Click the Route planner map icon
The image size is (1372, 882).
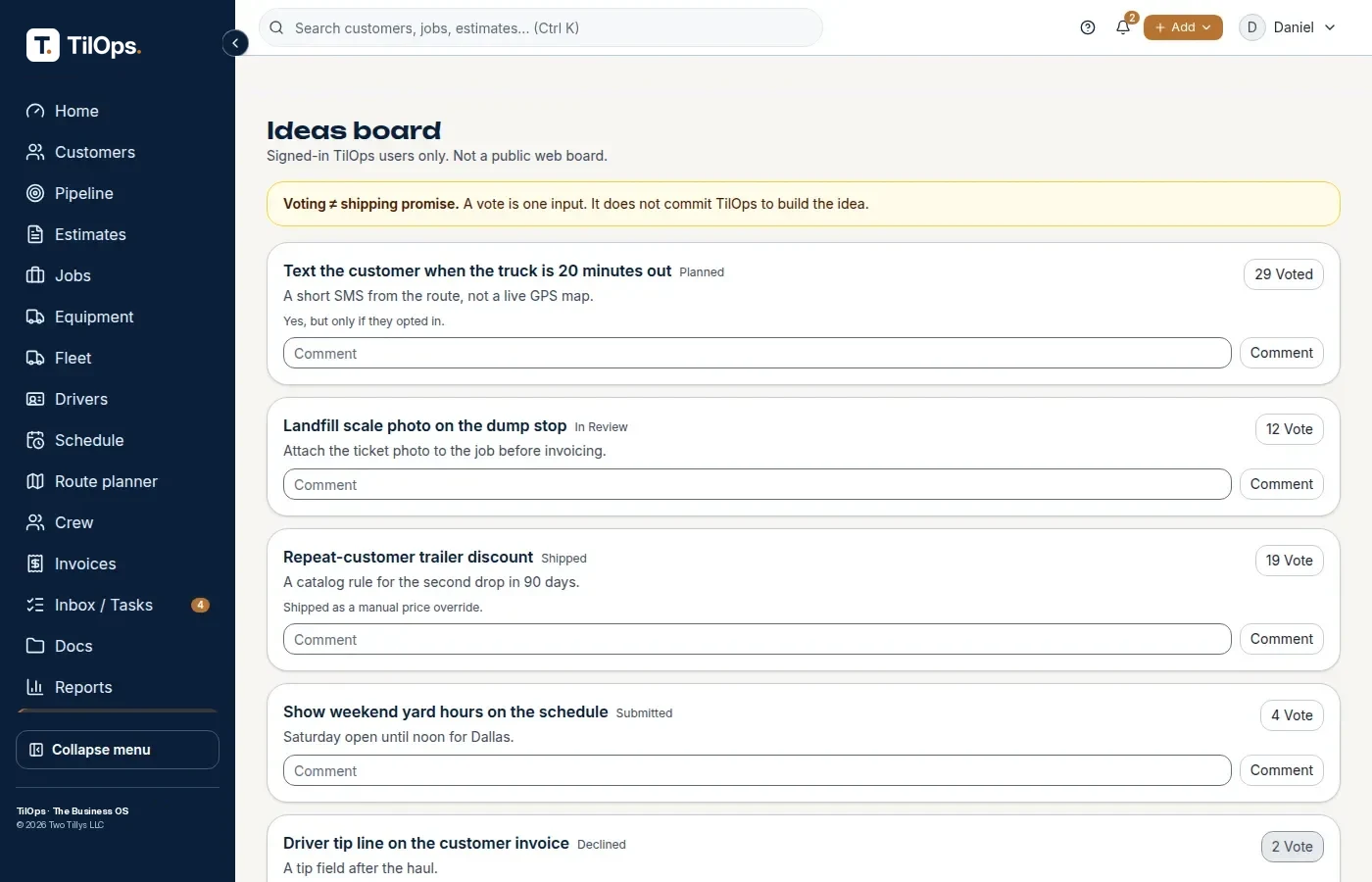tap(35, 481)
